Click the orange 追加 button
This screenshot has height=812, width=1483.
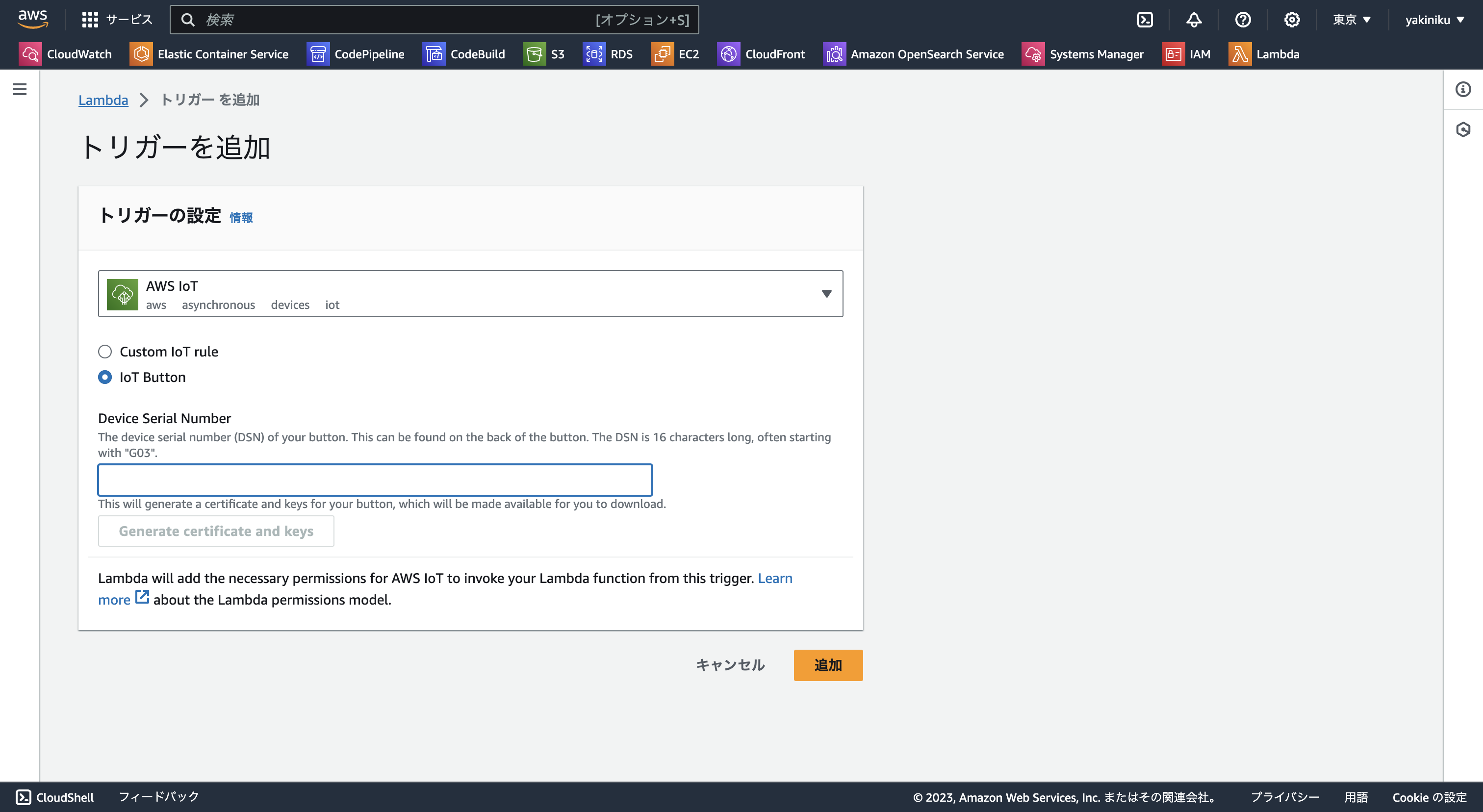click(x=828, y=665)
